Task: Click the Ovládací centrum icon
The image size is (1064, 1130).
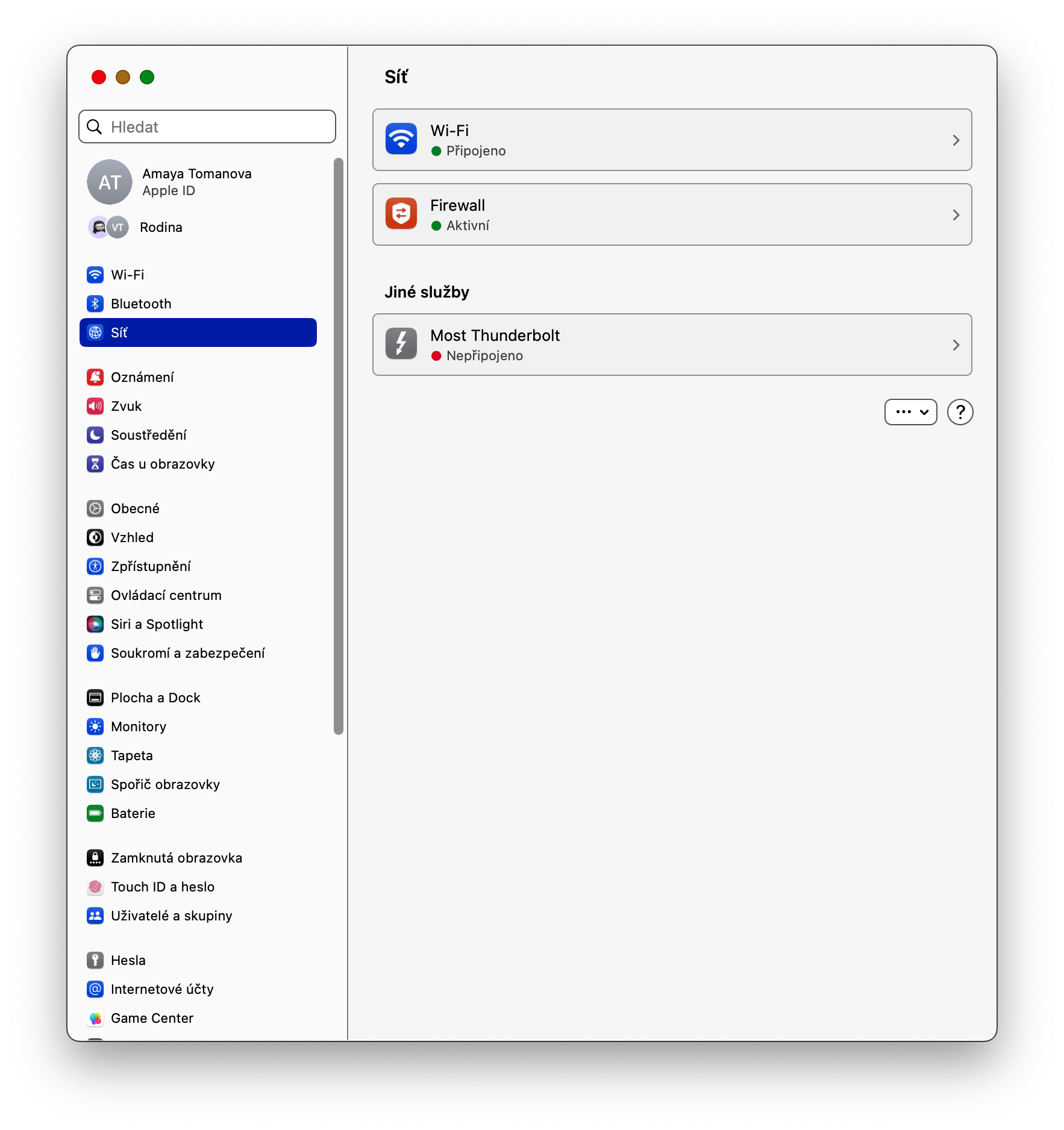Action: coord(95,595)
